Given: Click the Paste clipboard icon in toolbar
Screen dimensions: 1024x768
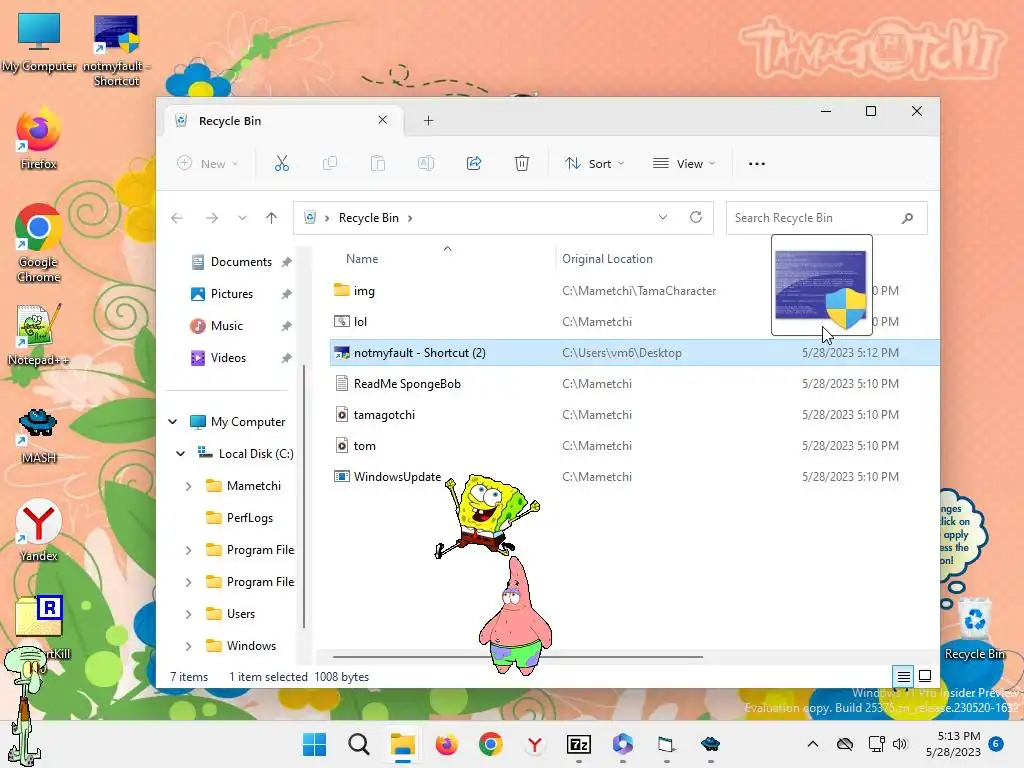Looking at the screenshot, I should 377,163.
